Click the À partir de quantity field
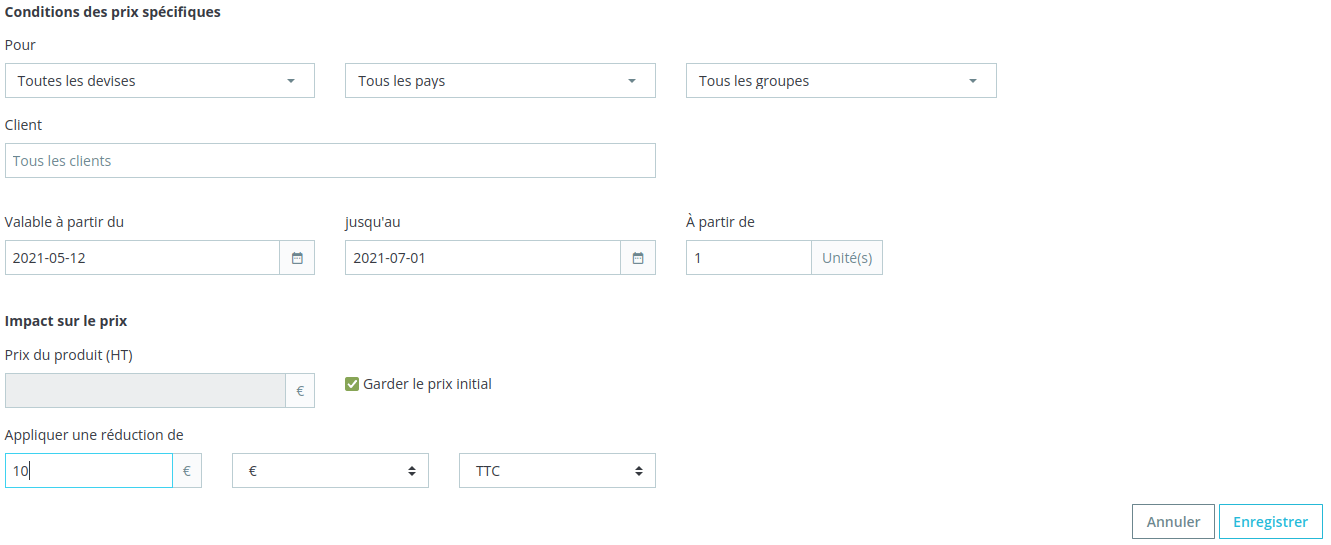This screenshot has width=1331, height=545. [x=749, y=258]
